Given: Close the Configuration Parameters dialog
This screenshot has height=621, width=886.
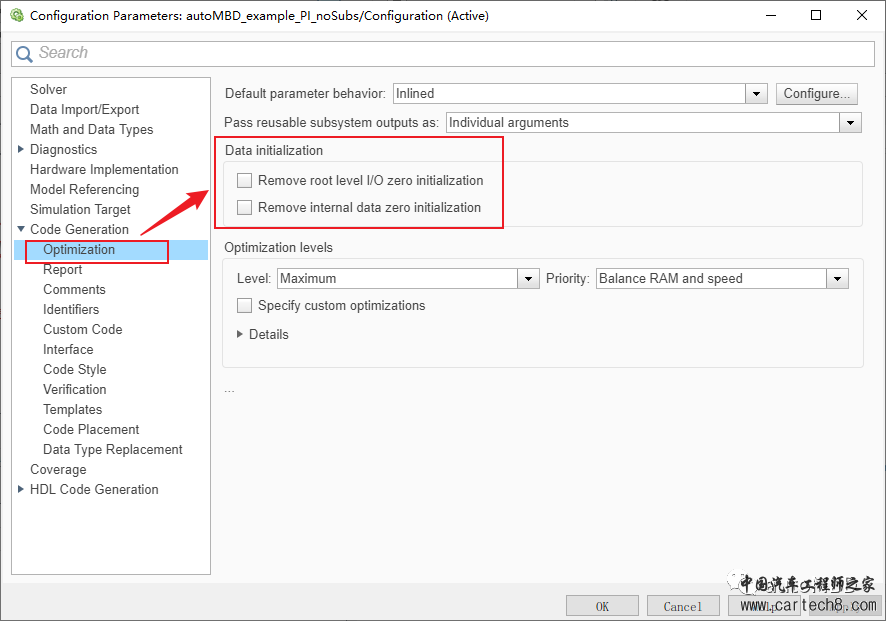Looking at the screenshot, I should tap(862, 15).
